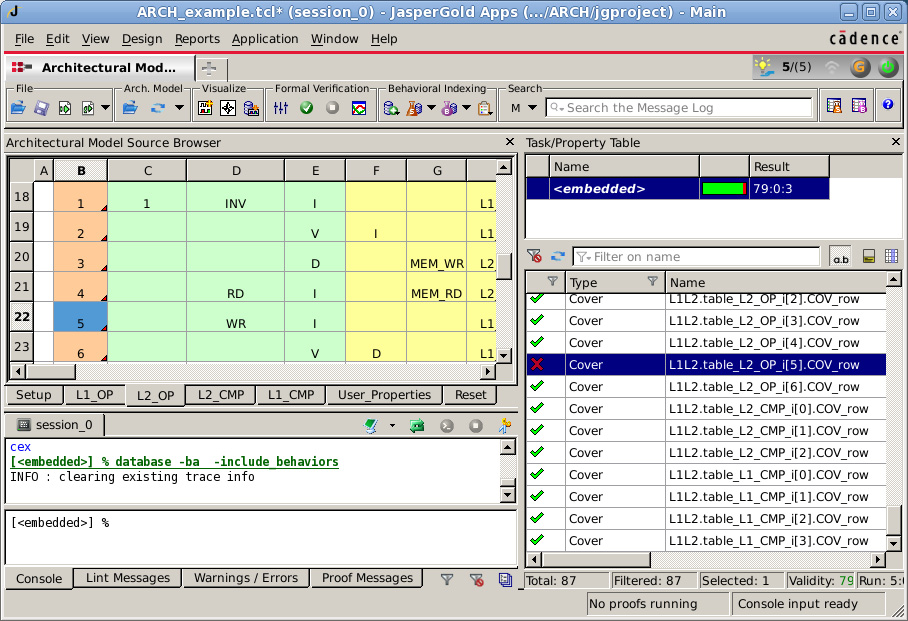Click the compass navigator icon in Visualize
Image resolution: width=908 pixels, height=621 pixels.
point(228,108)
